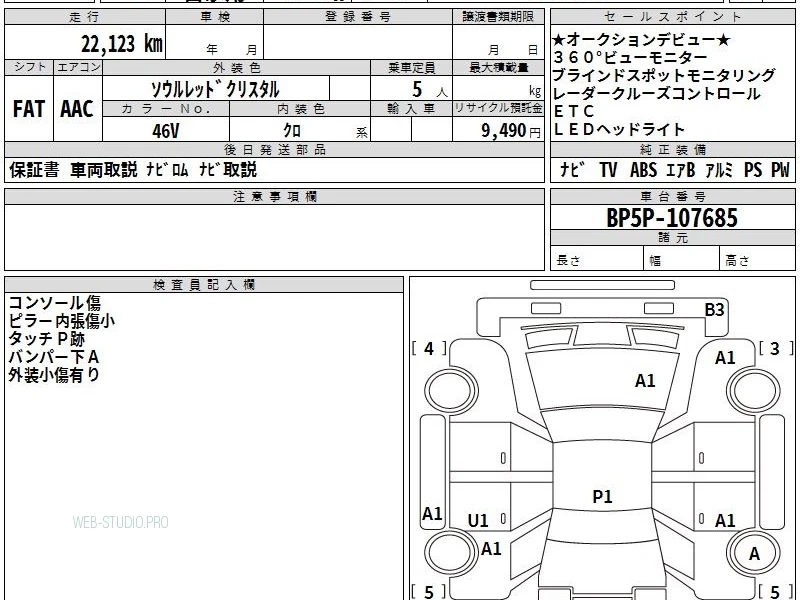Click the "セールスポイント" header

coord(672,17)
